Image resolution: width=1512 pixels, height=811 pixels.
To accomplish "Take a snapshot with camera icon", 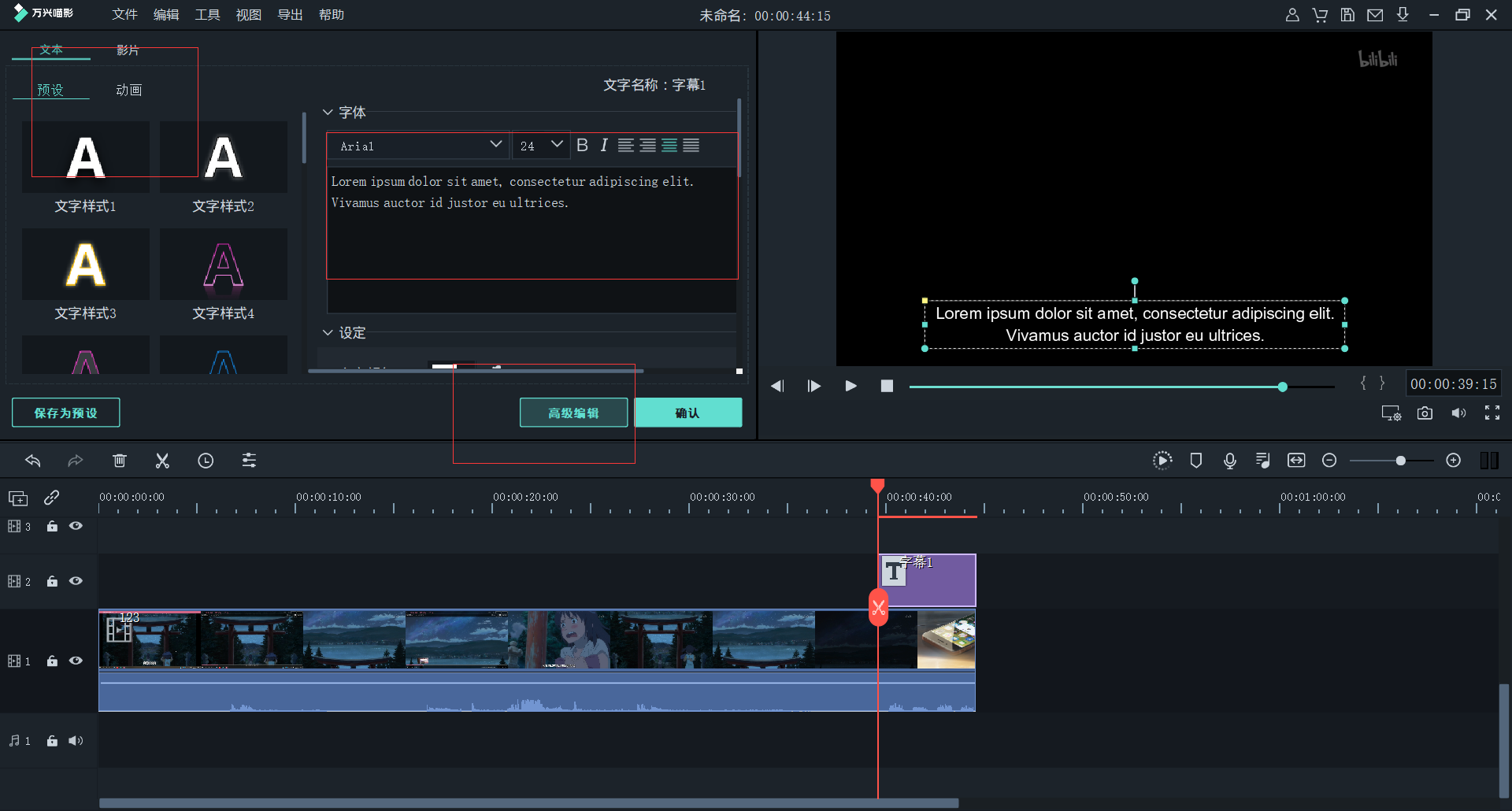I will point(1425,413).
